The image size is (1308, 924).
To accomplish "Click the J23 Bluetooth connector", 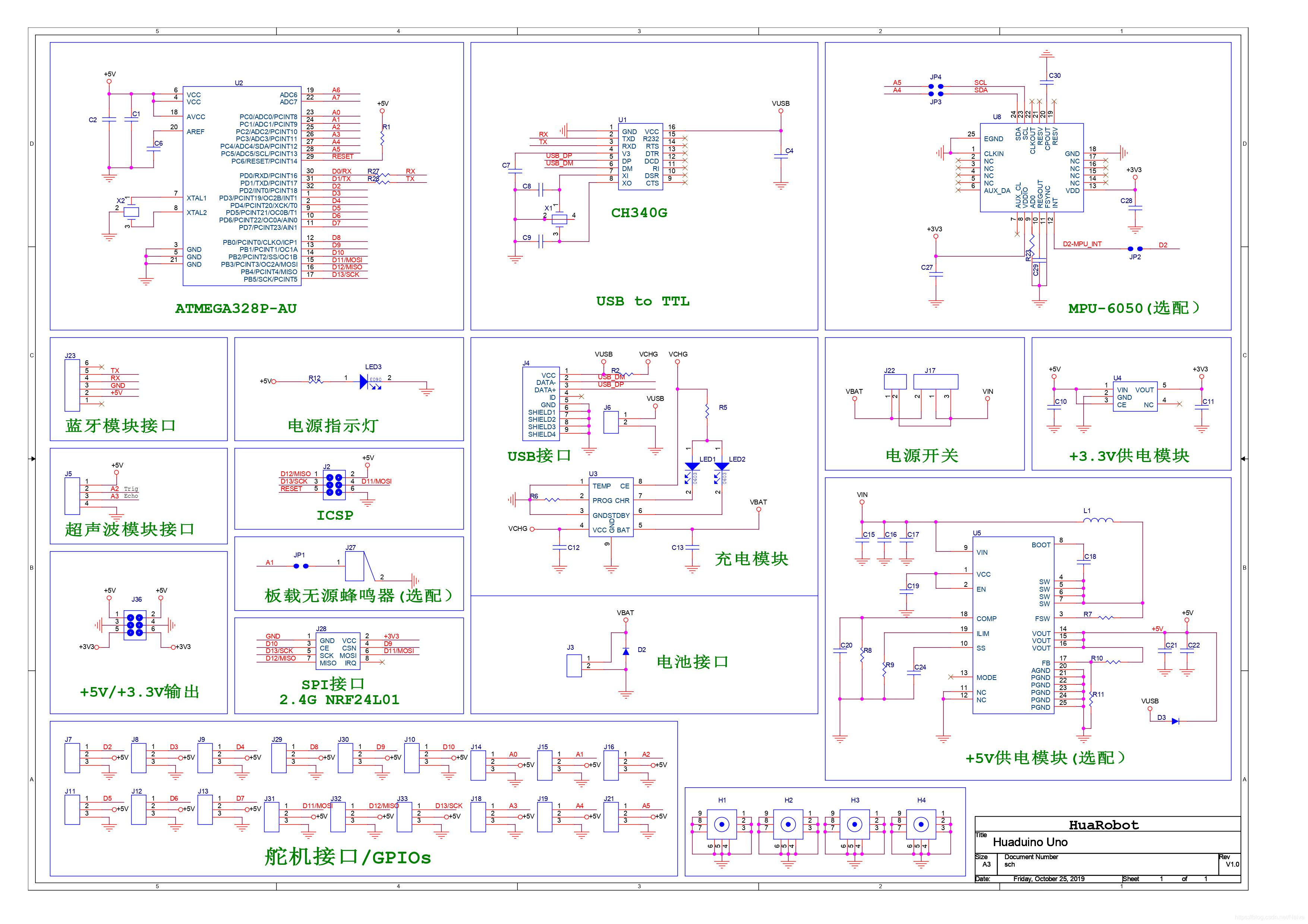I will [x=72, y=385].
